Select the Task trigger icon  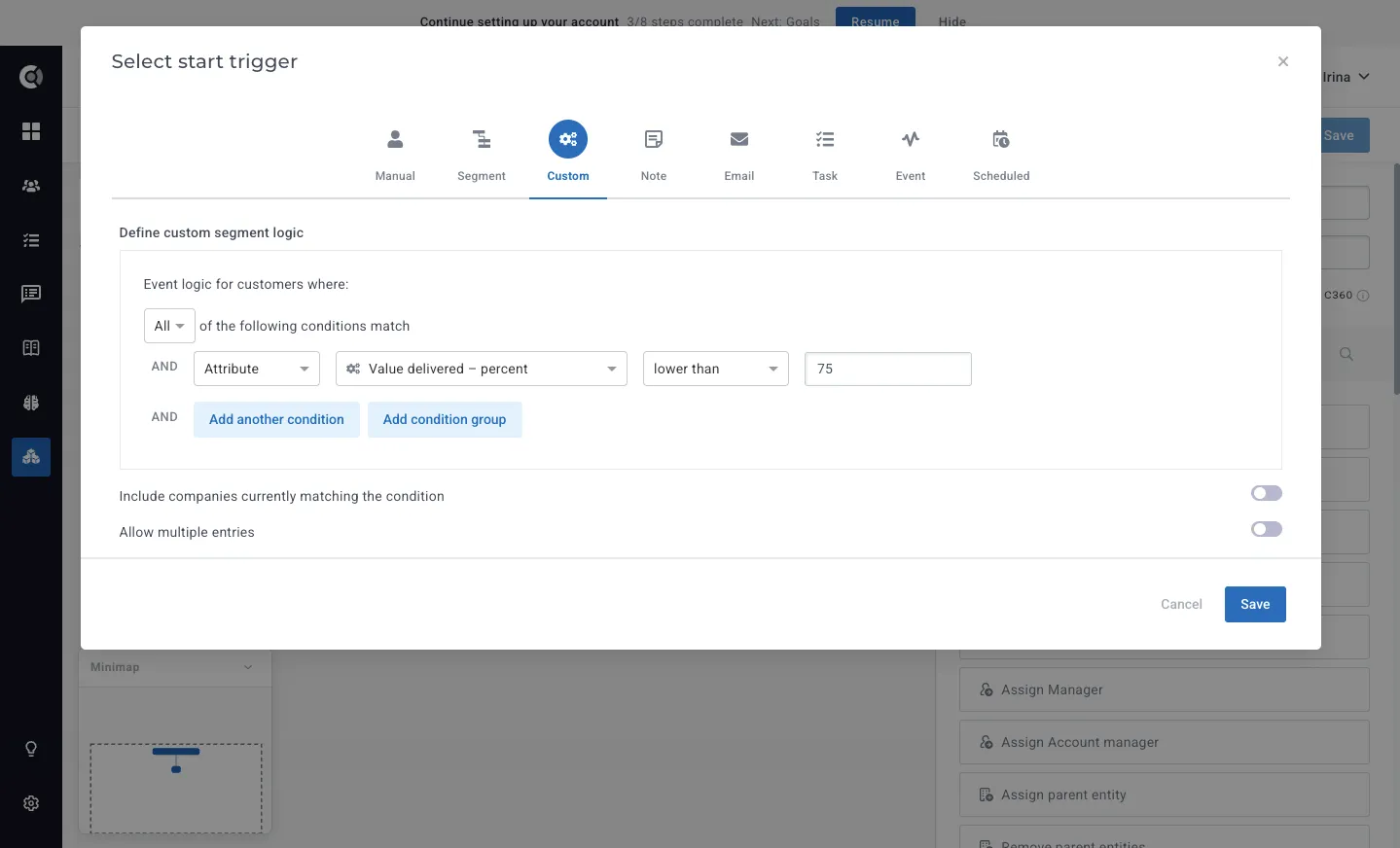click(825, 139)
